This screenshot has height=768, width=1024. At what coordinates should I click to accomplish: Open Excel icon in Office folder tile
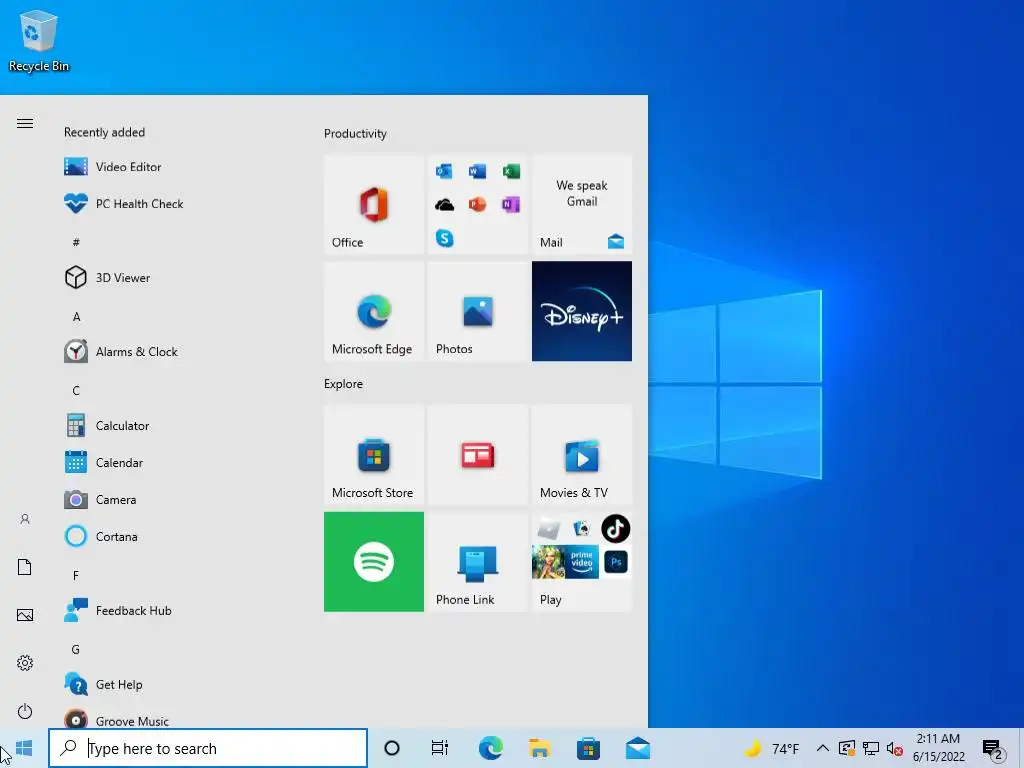(511, 171)
